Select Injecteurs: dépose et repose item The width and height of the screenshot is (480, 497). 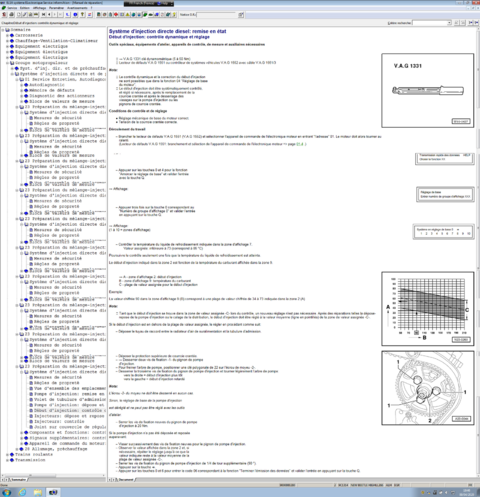click(69, 416)
